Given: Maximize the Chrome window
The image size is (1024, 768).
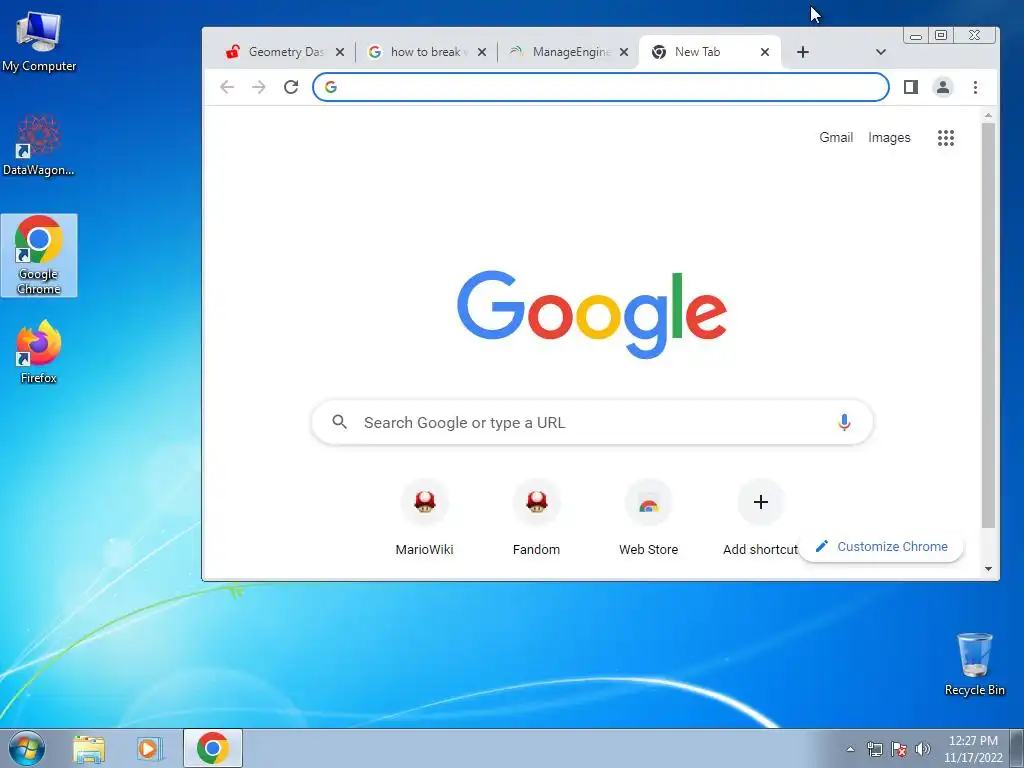Looking at the screenshot, I should 940,35.
